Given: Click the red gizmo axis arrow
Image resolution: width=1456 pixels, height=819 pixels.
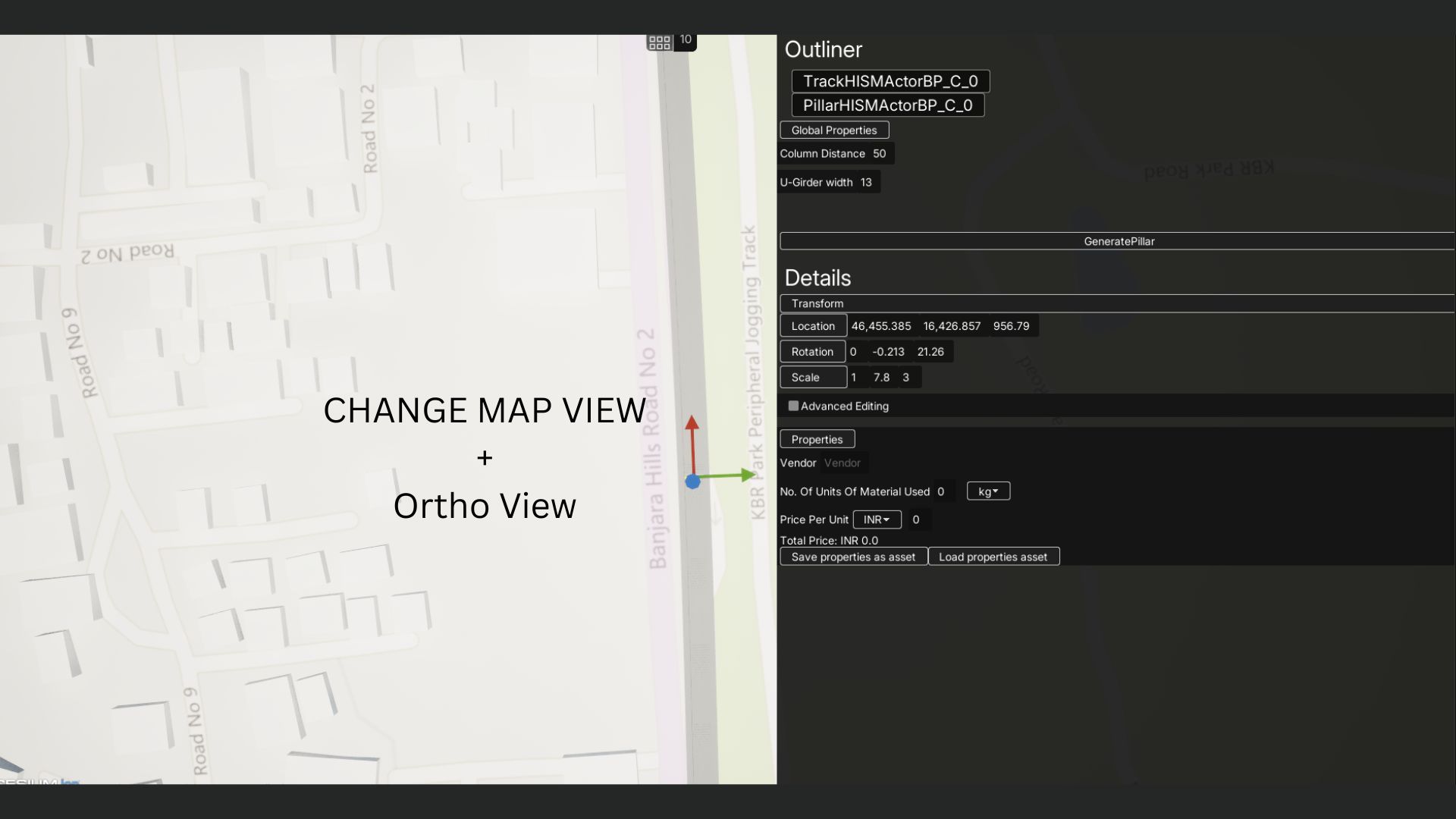Looking at the screenshot, I should [692, 444].
